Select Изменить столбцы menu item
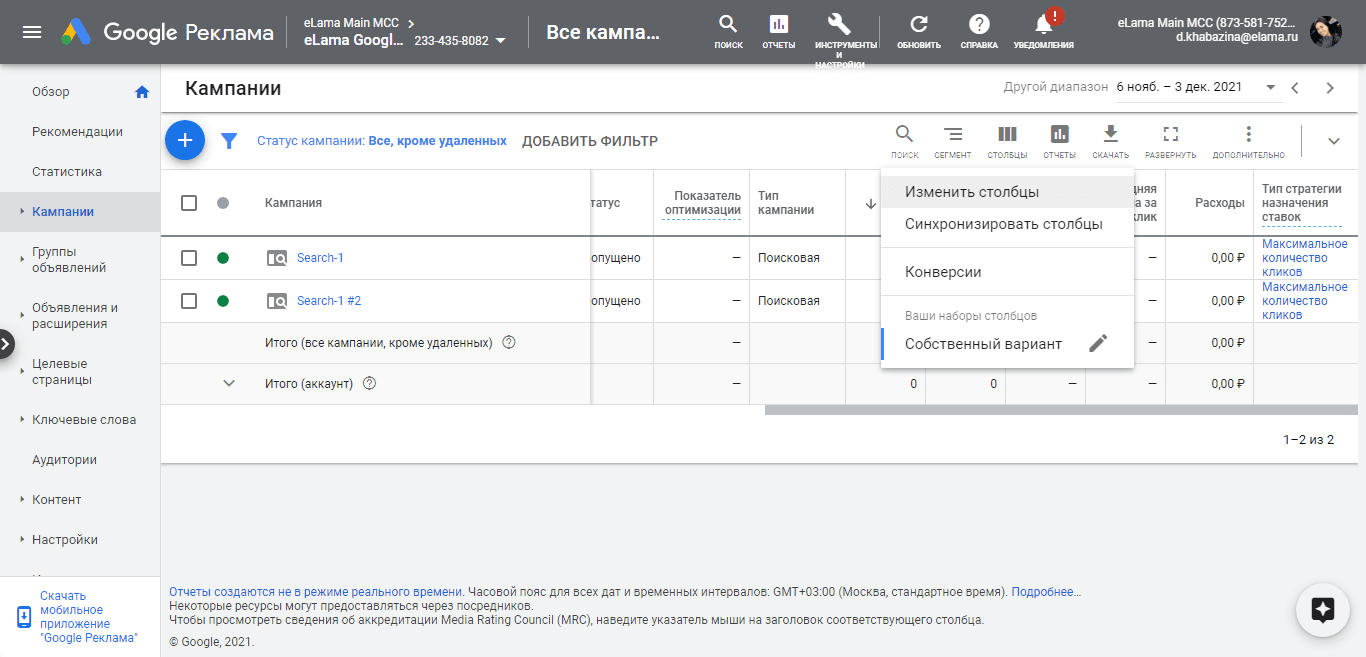Viewport: 1366px width, 657px height. (x=1007, y=192)
